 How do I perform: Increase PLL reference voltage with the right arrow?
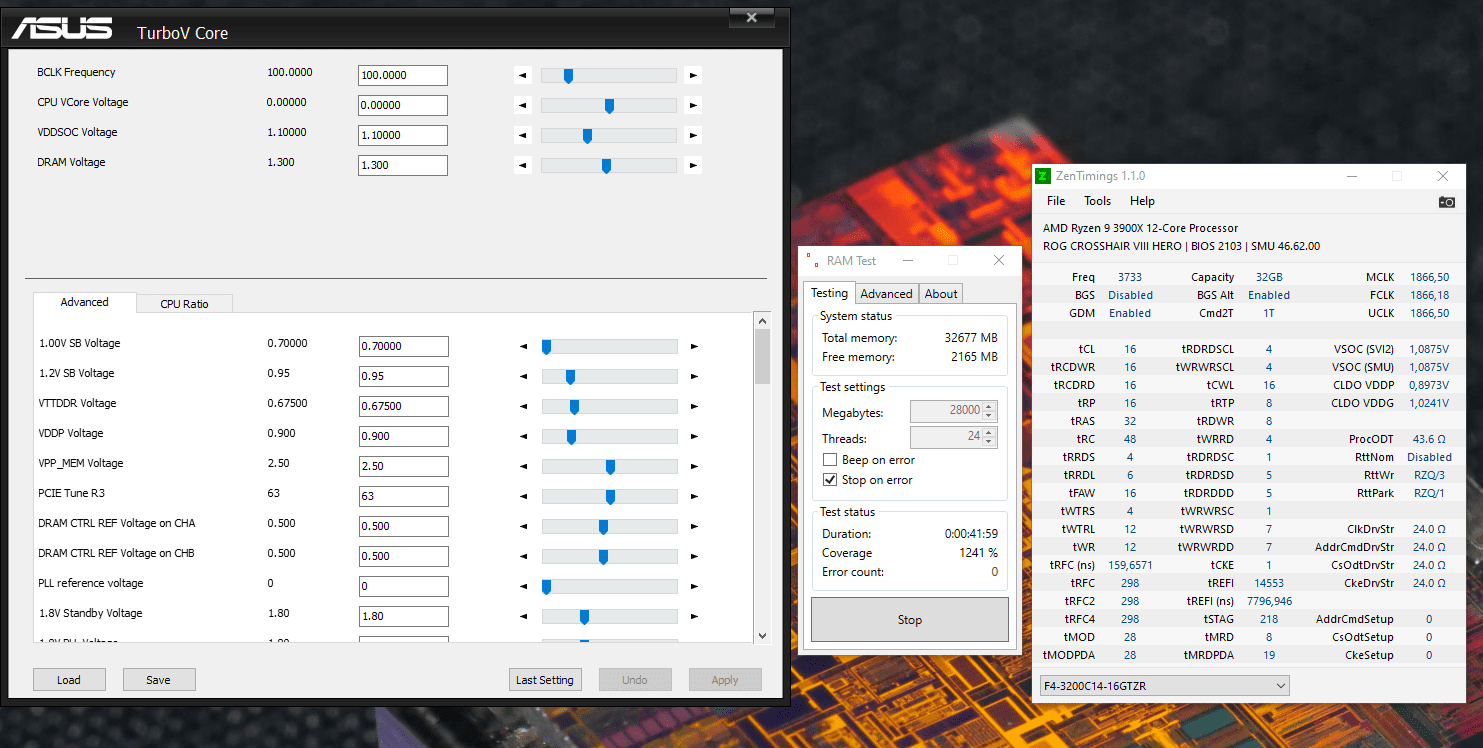pyautogui.click(x=694, y=587)
